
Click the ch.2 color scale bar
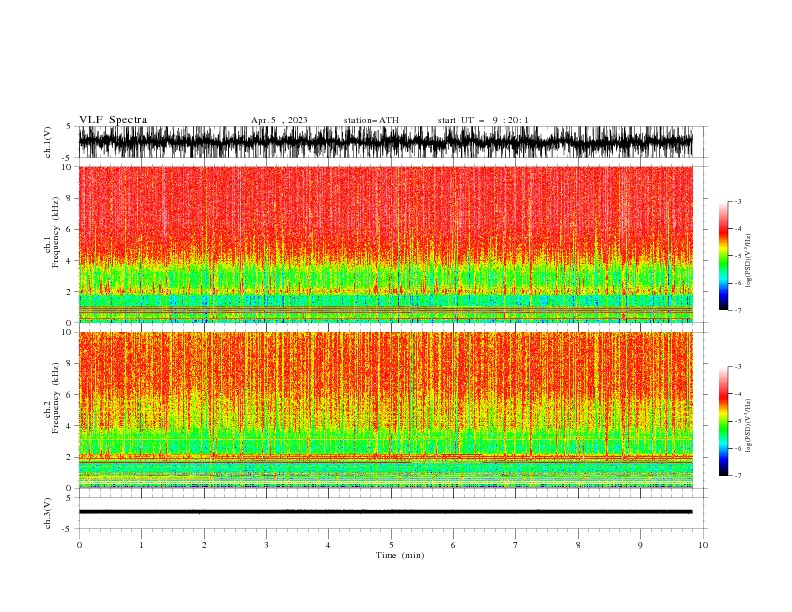pyautogui.click(x=724, y=421)
